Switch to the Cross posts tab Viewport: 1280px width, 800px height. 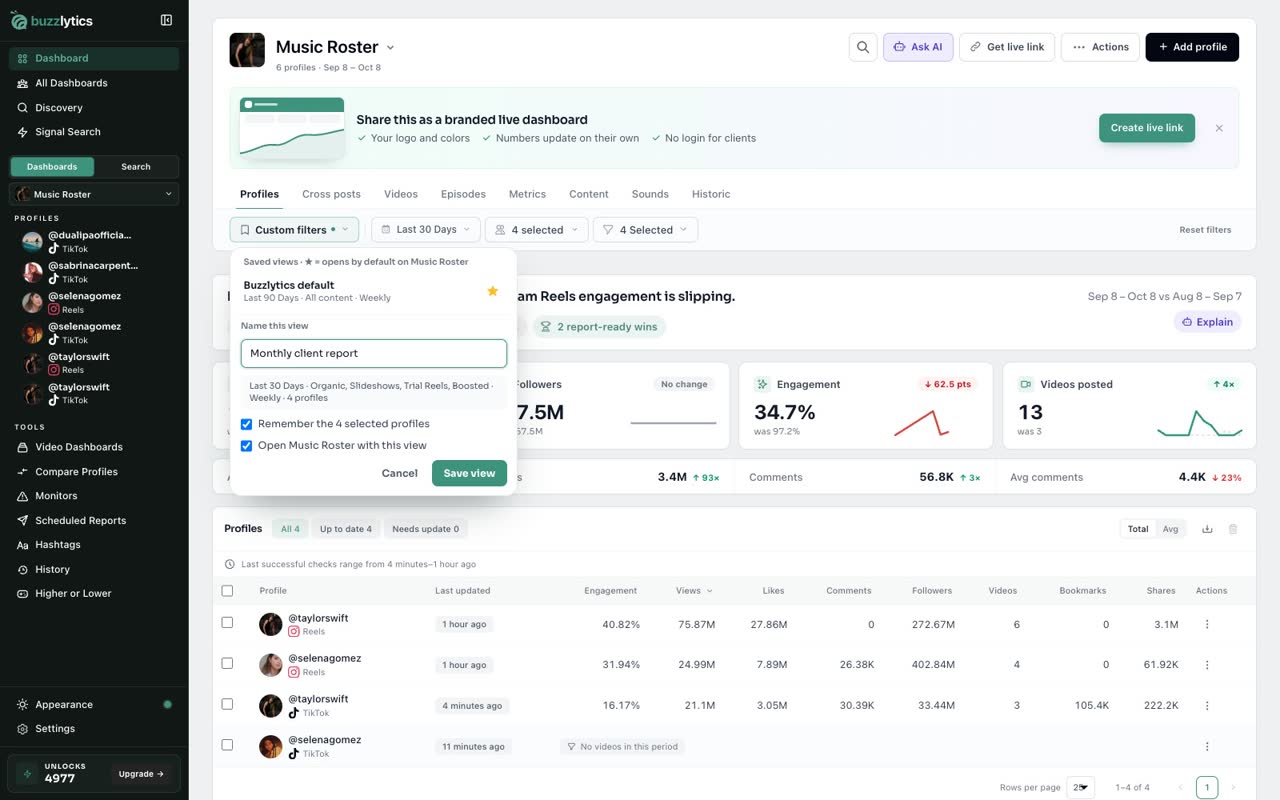[331, 194]
